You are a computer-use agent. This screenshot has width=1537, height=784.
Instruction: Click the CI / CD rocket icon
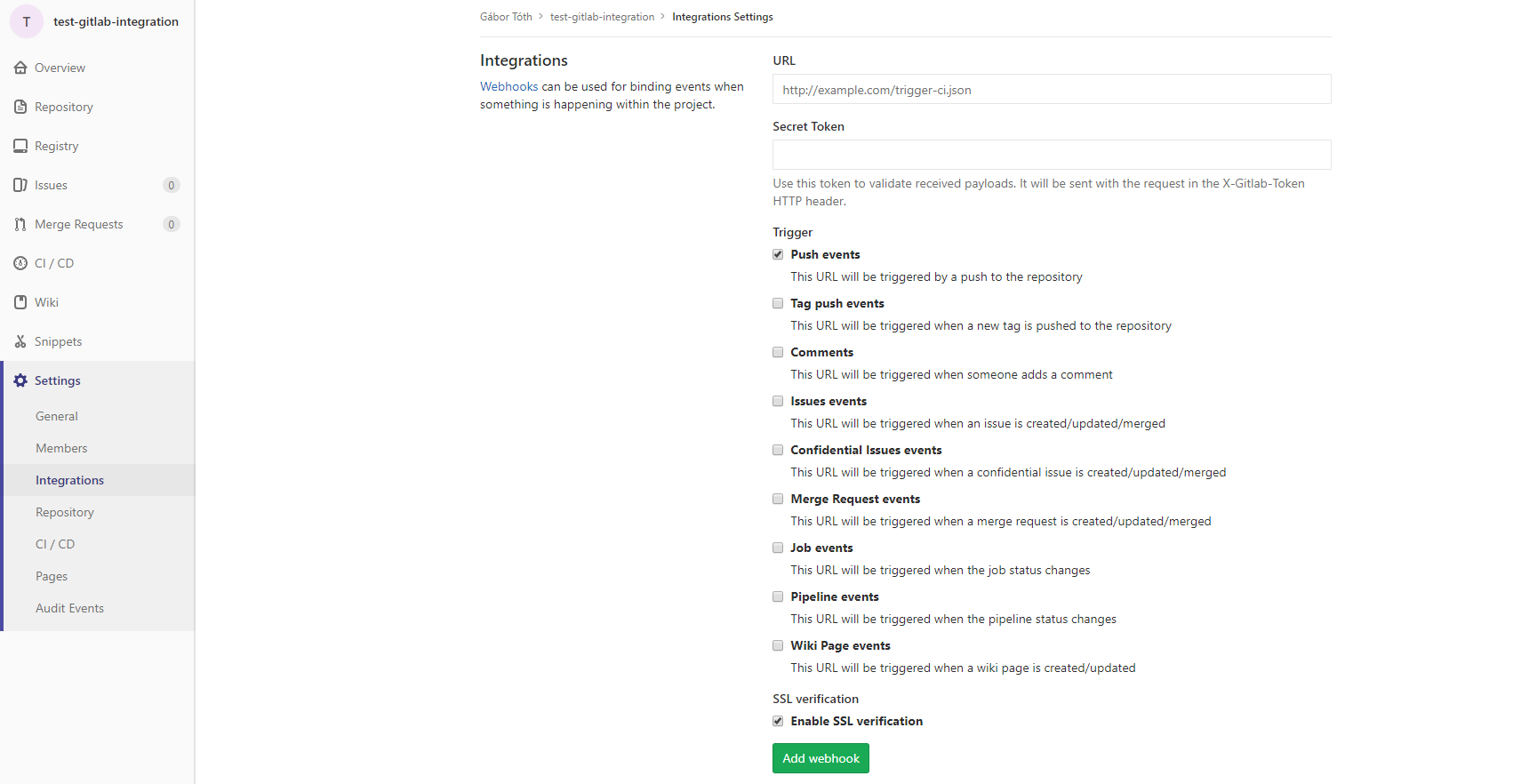click(x=20, y=263)
